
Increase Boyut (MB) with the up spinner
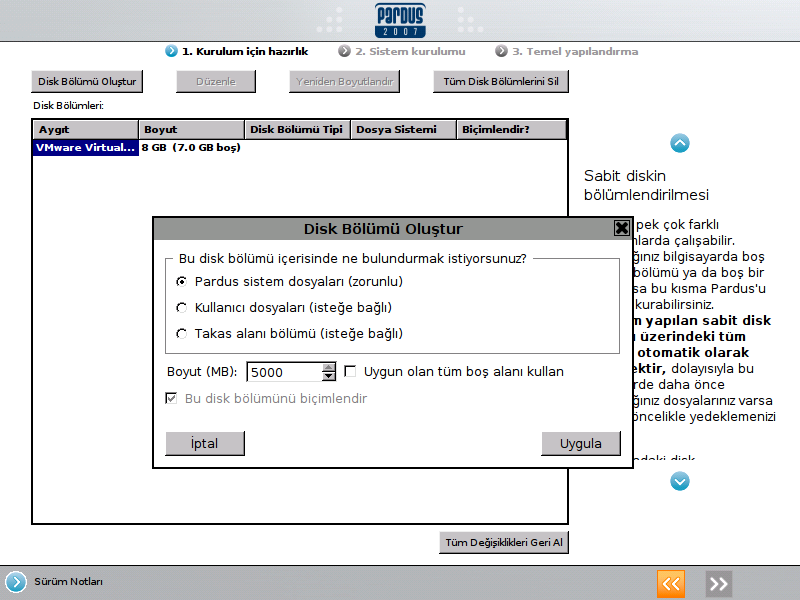click(329, 367)
